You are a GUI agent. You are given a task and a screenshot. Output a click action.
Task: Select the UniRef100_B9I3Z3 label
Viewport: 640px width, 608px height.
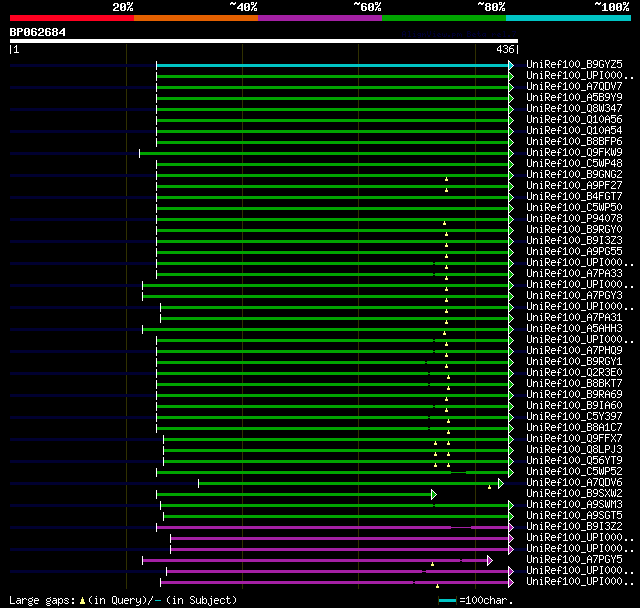pos(574,241)
